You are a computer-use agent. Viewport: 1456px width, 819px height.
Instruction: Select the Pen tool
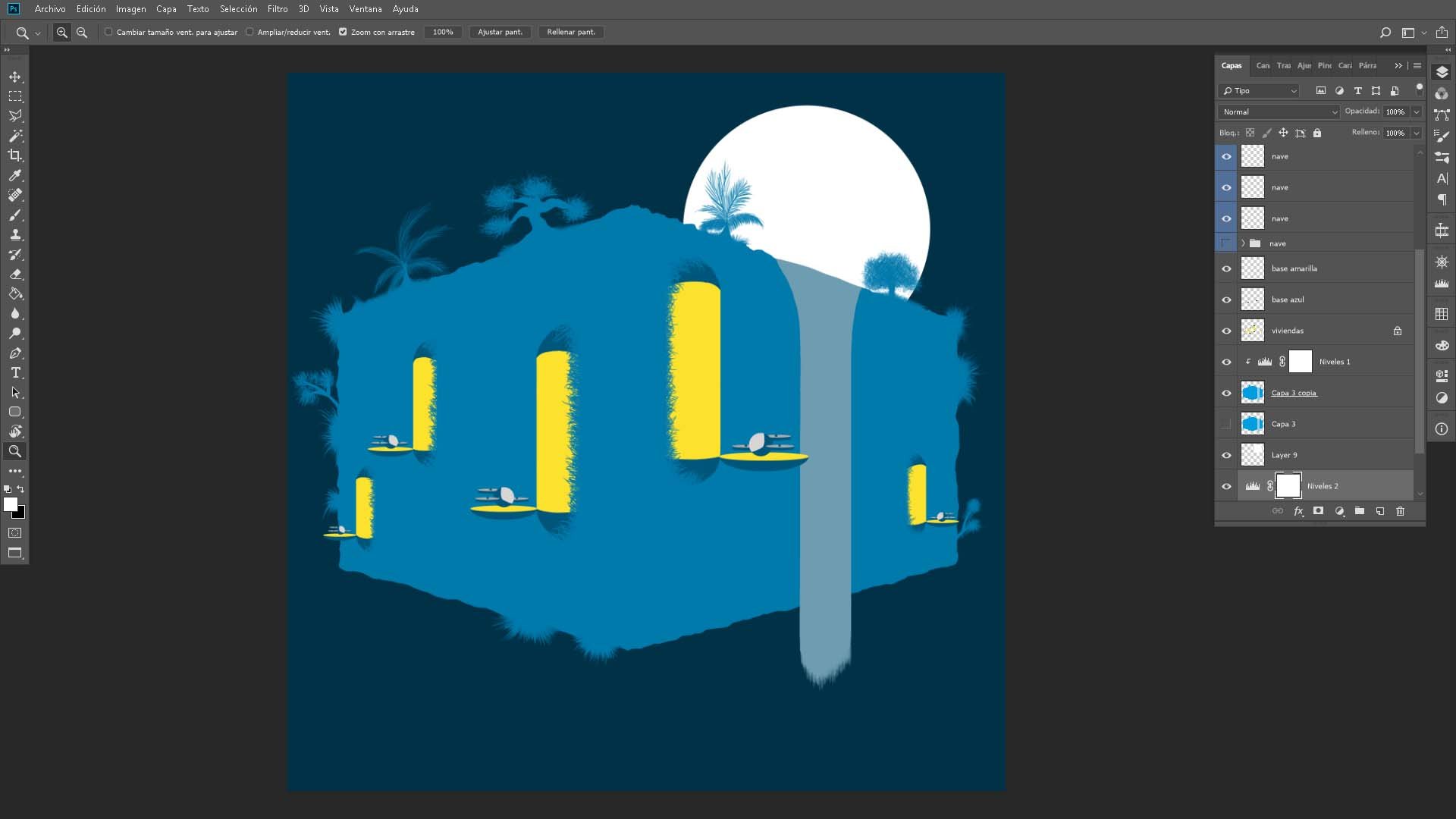point(15,353)
